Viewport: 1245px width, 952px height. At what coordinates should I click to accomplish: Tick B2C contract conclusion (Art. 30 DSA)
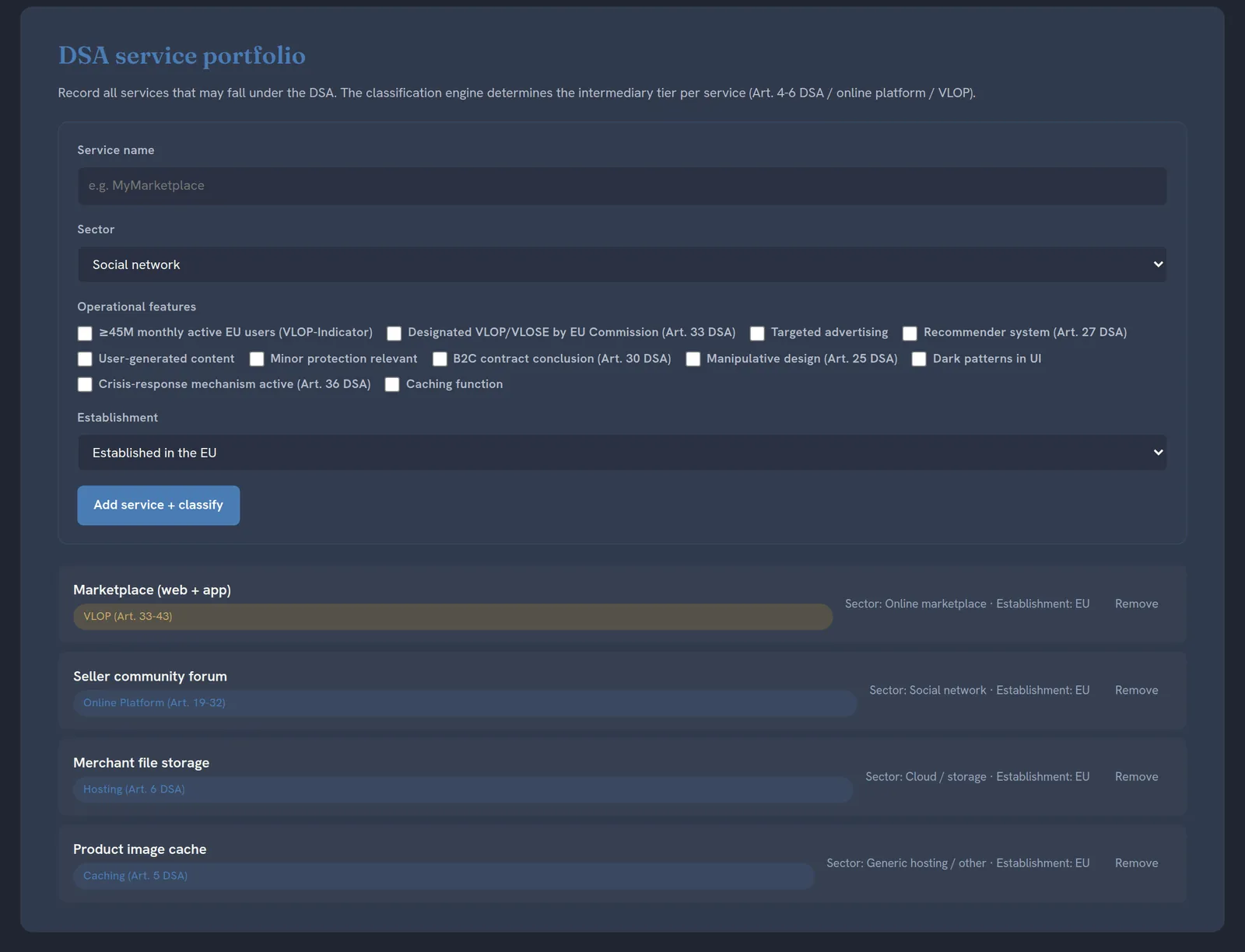point(440,359)
